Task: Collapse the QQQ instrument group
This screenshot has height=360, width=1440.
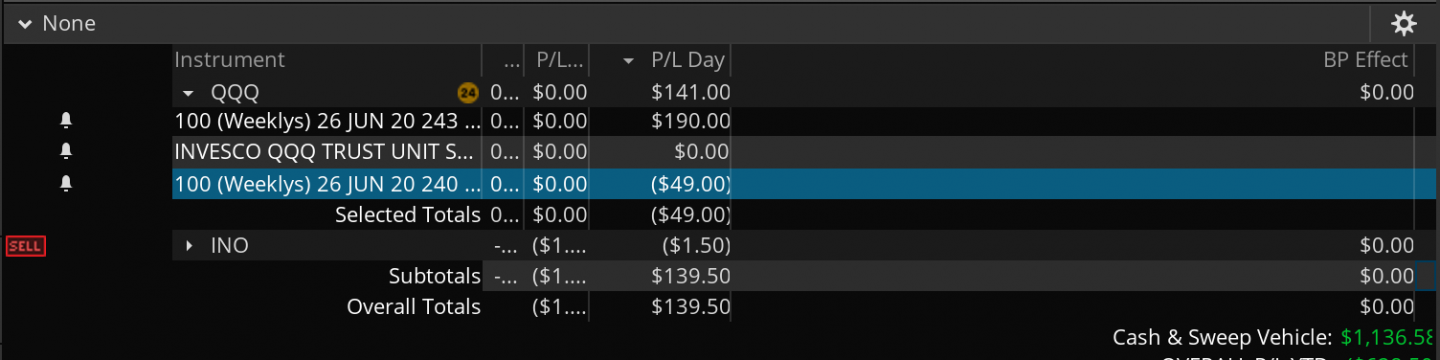Action: [x=189, y=93]
